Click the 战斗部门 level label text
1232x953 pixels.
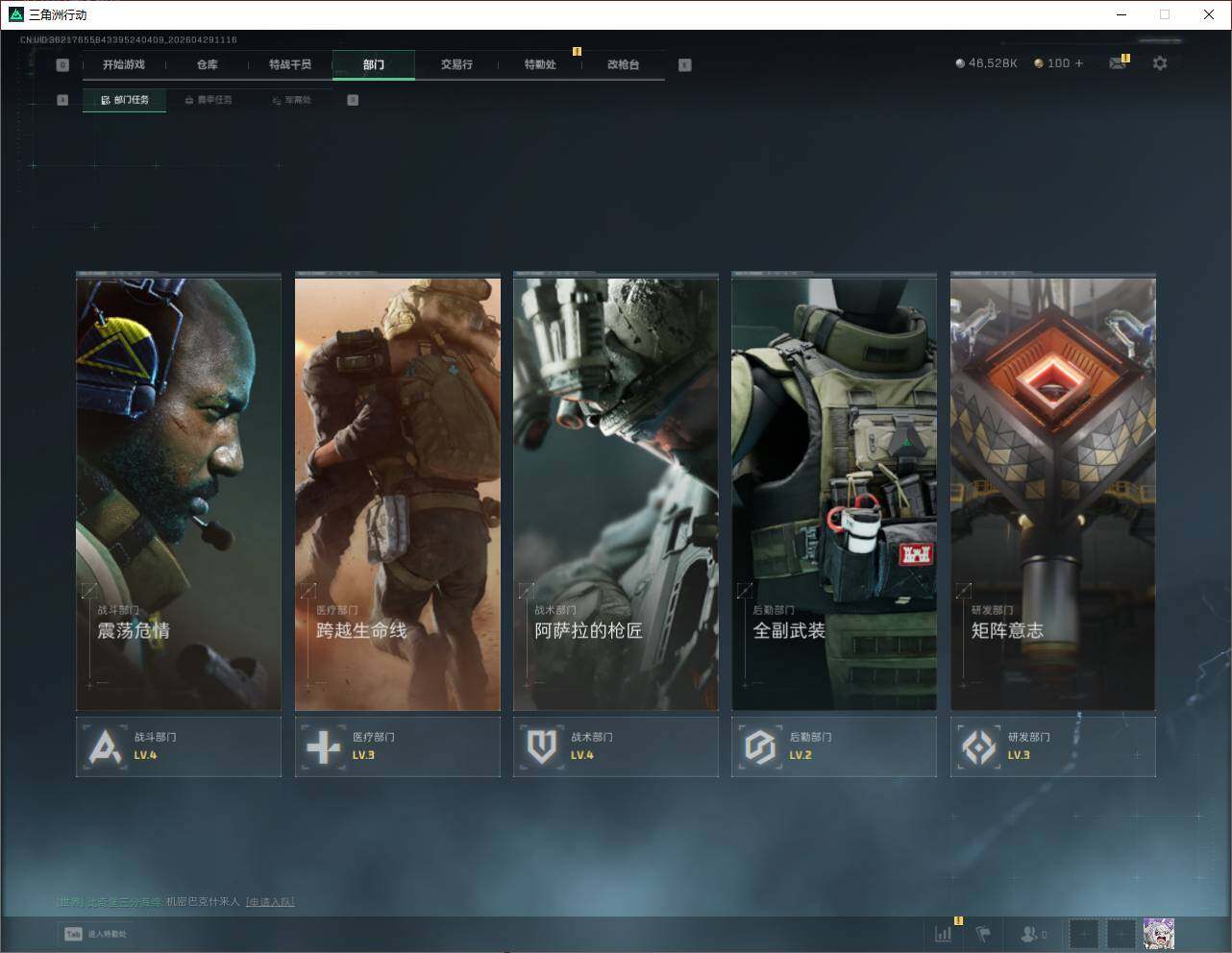click(x=145, y=755)
